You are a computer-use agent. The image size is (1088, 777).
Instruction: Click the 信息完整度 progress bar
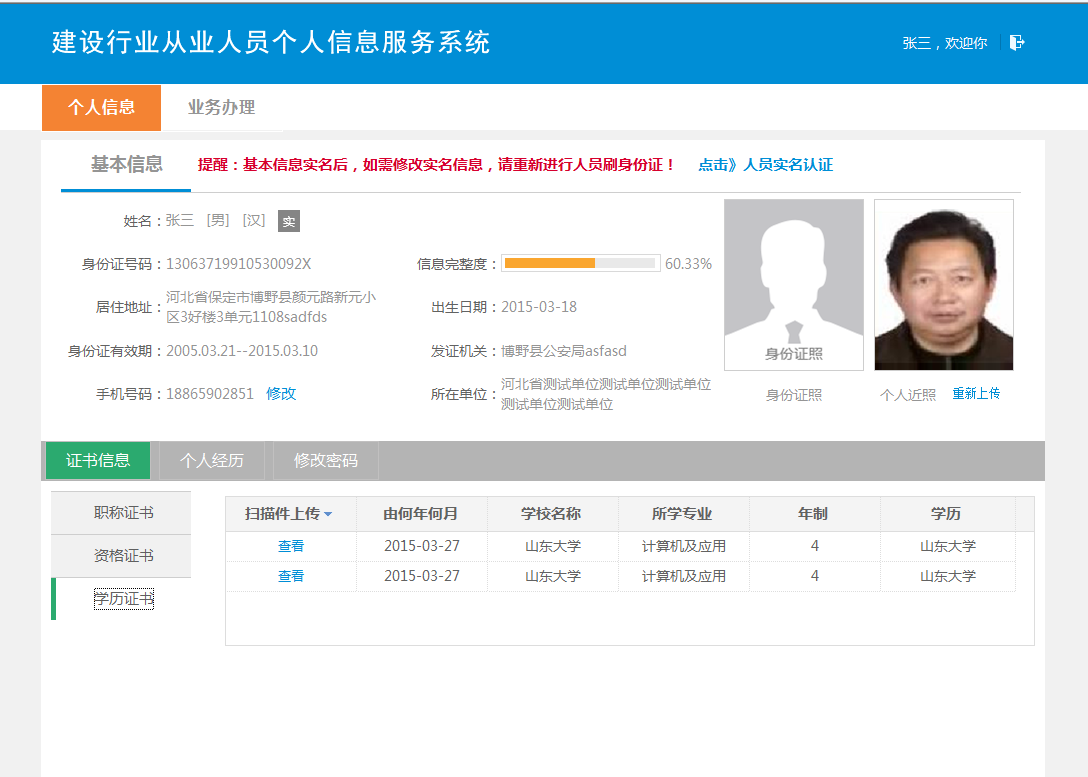[x=580, y=264]
